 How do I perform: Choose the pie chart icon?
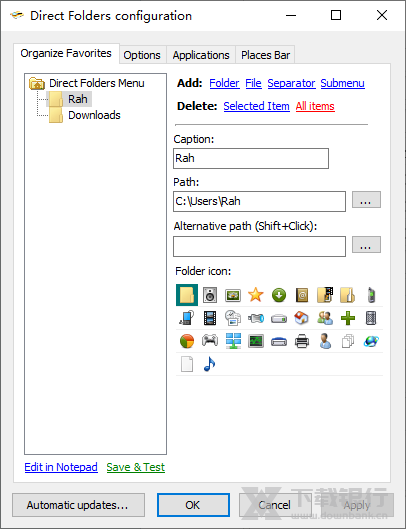pos(187,341)
